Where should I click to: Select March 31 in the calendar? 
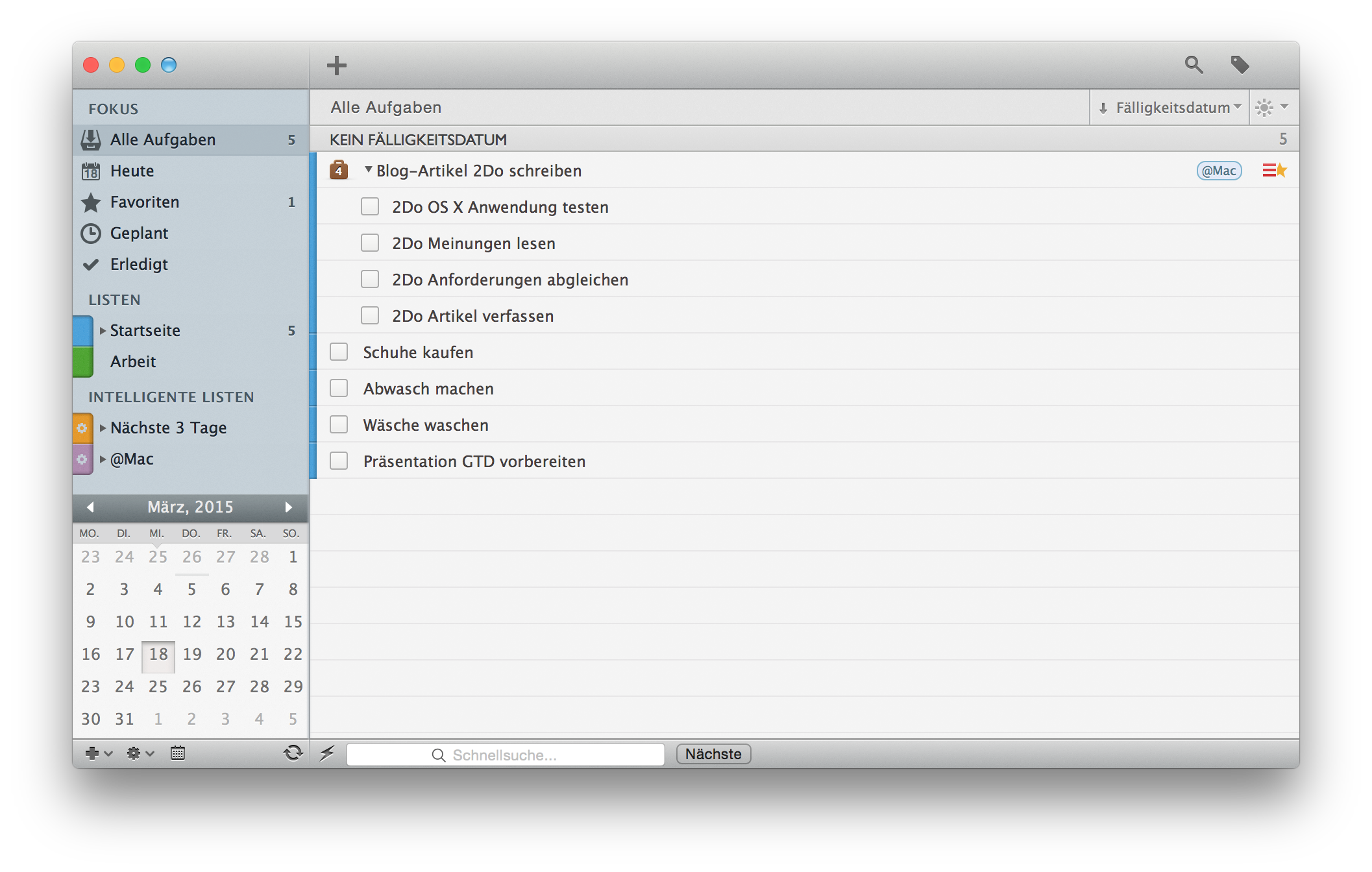(125, 719)
